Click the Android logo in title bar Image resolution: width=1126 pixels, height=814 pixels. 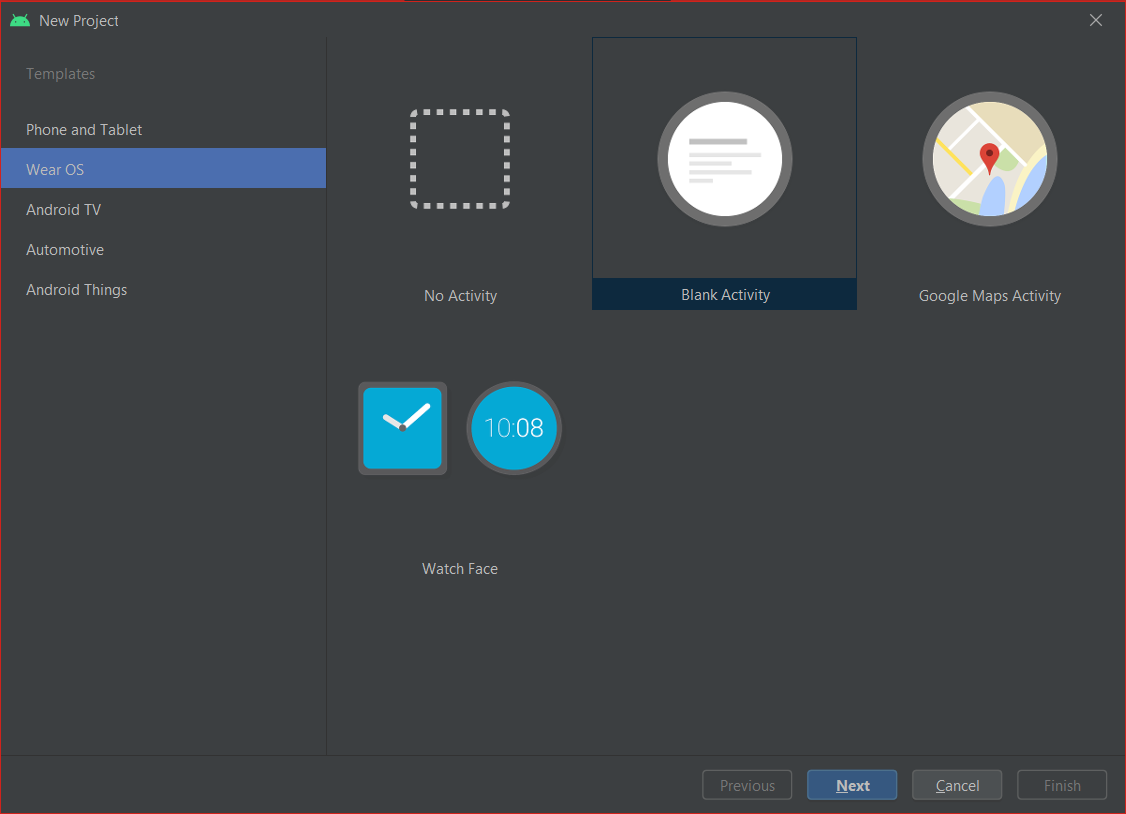[20, 21]
